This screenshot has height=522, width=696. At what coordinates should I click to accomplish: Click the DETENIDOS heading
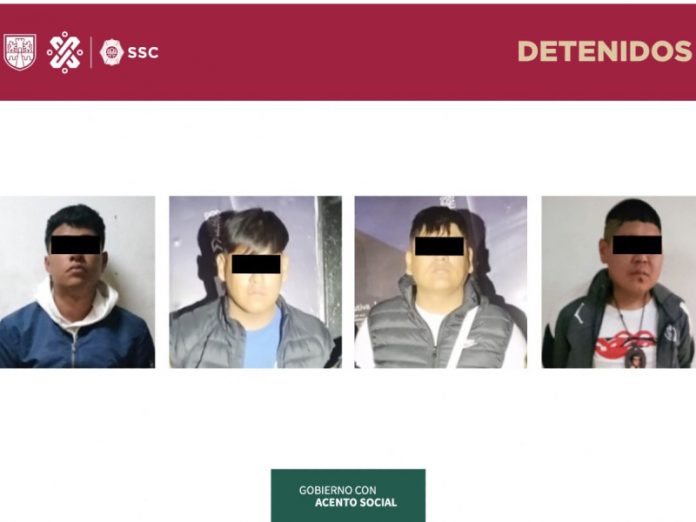click(x=605, y=51)
